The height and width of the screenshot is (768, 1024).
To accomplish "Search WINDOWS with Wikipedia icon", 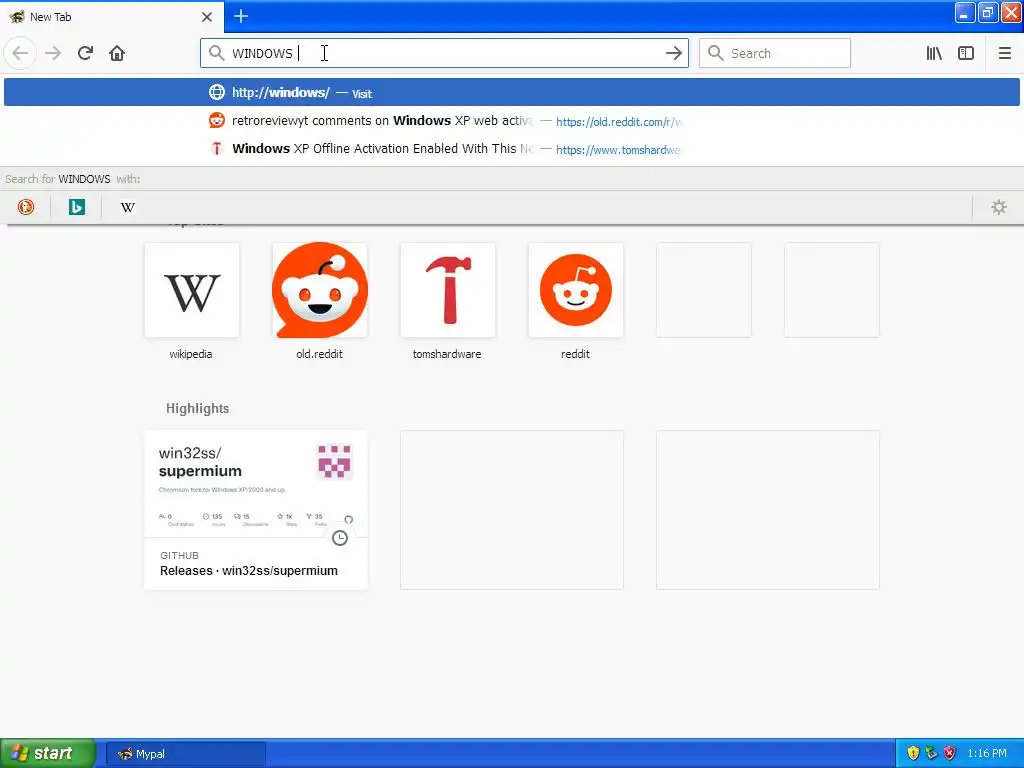I will pos(127,207).
